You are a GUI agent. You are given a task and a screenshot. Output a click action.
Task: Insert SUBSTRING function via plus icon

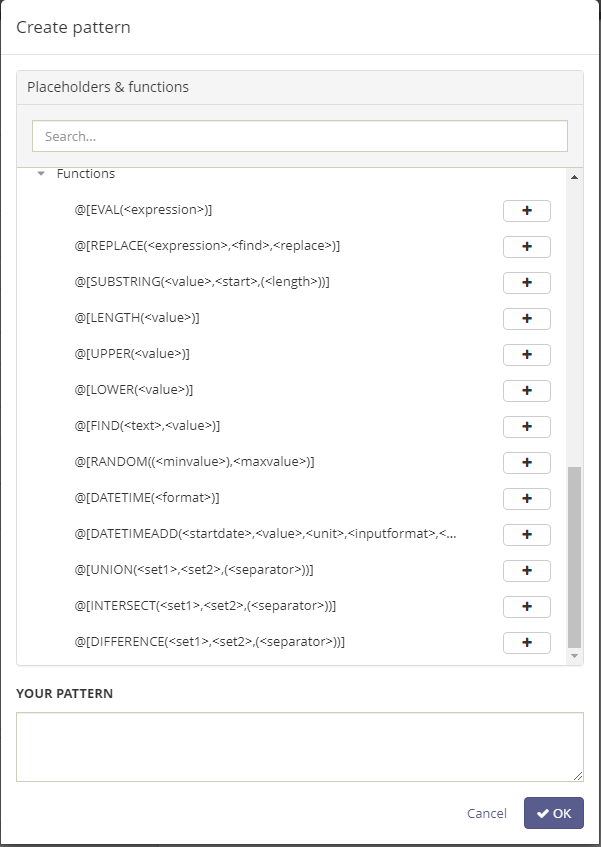tap(526, 283)
